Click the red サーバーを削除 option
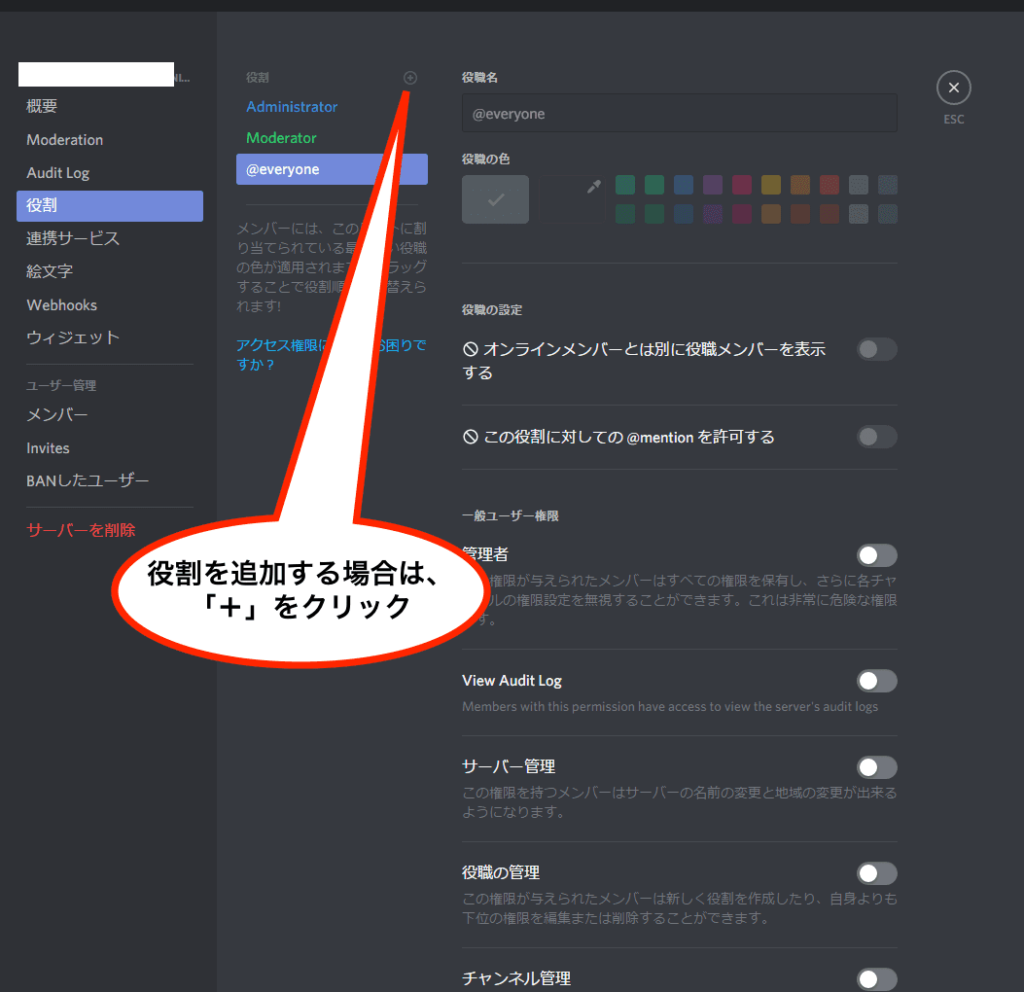 (81, 530)
